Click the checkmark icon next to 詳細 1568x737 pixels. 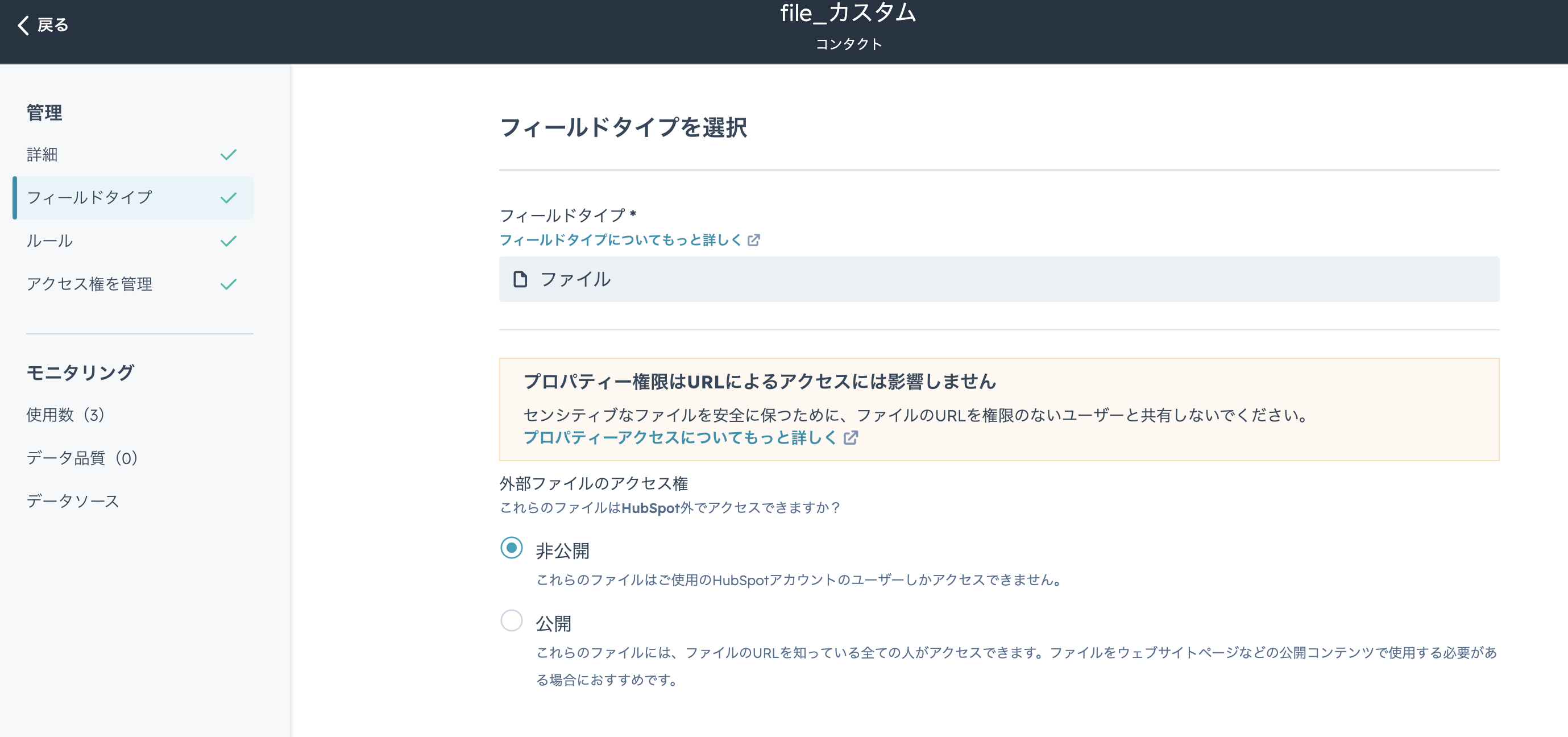(x=228, y=155)
